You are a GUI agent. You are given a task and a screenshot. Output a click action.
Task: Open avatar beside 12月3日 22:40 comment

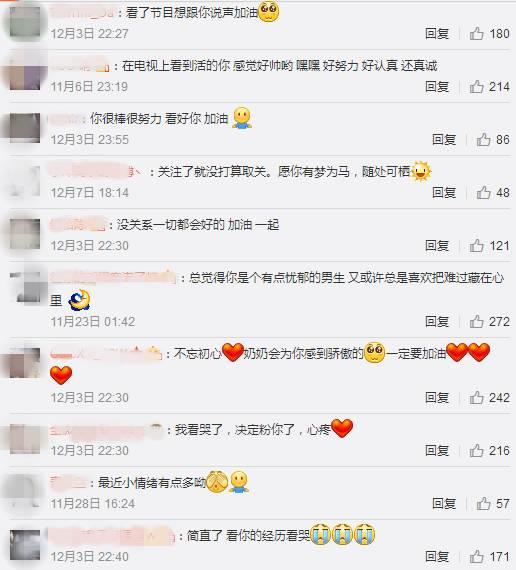coord(25,545)
